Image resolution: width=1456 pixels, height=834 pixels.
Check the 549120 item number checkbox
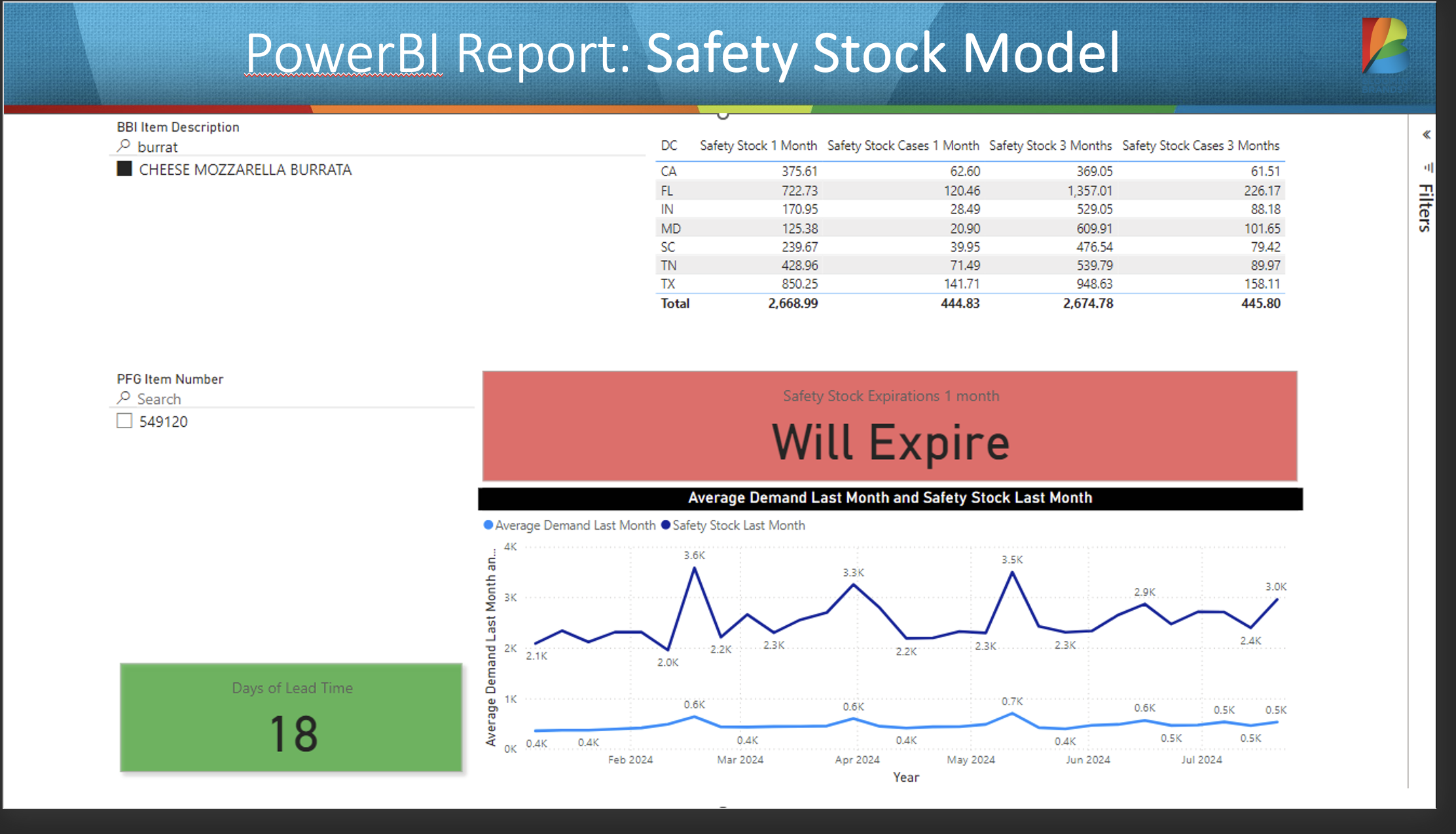coord(124,421)
